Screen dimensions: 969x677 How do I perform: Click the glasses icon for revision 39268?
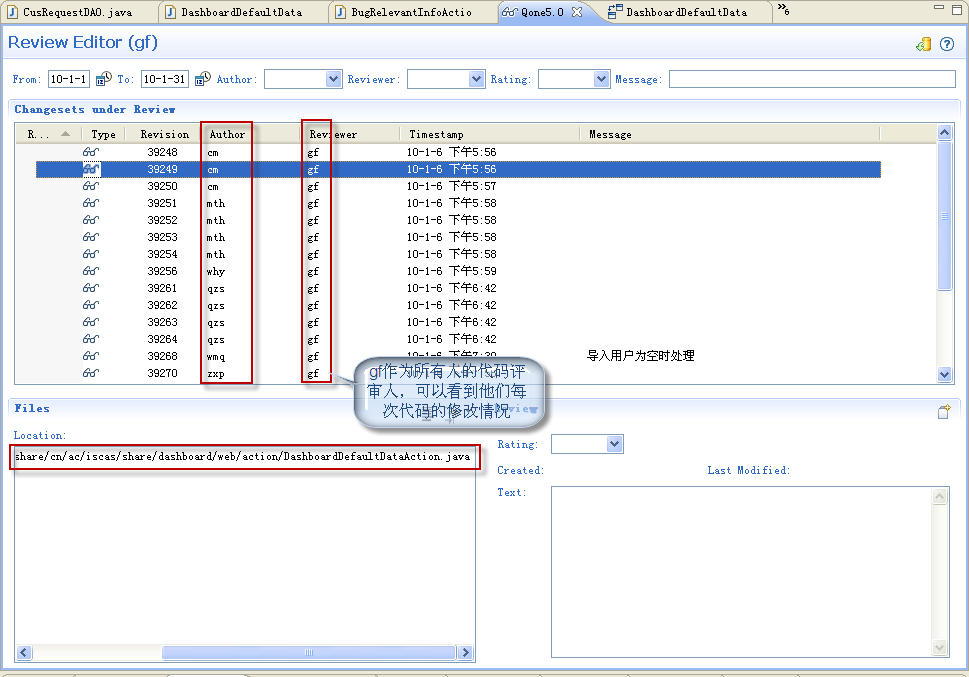pos(91,356)
